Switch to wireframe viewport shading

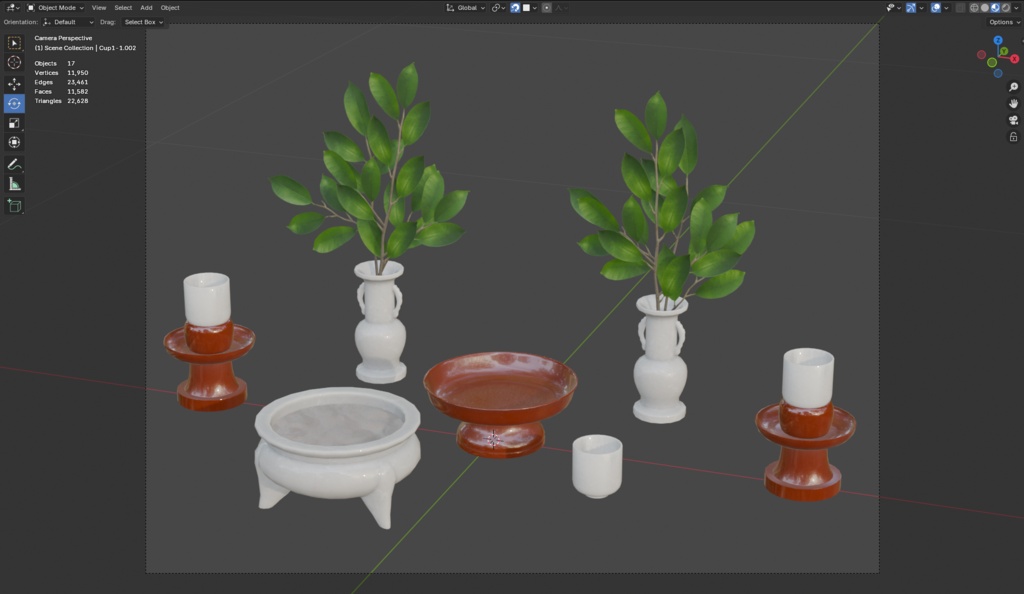point(974,8)
